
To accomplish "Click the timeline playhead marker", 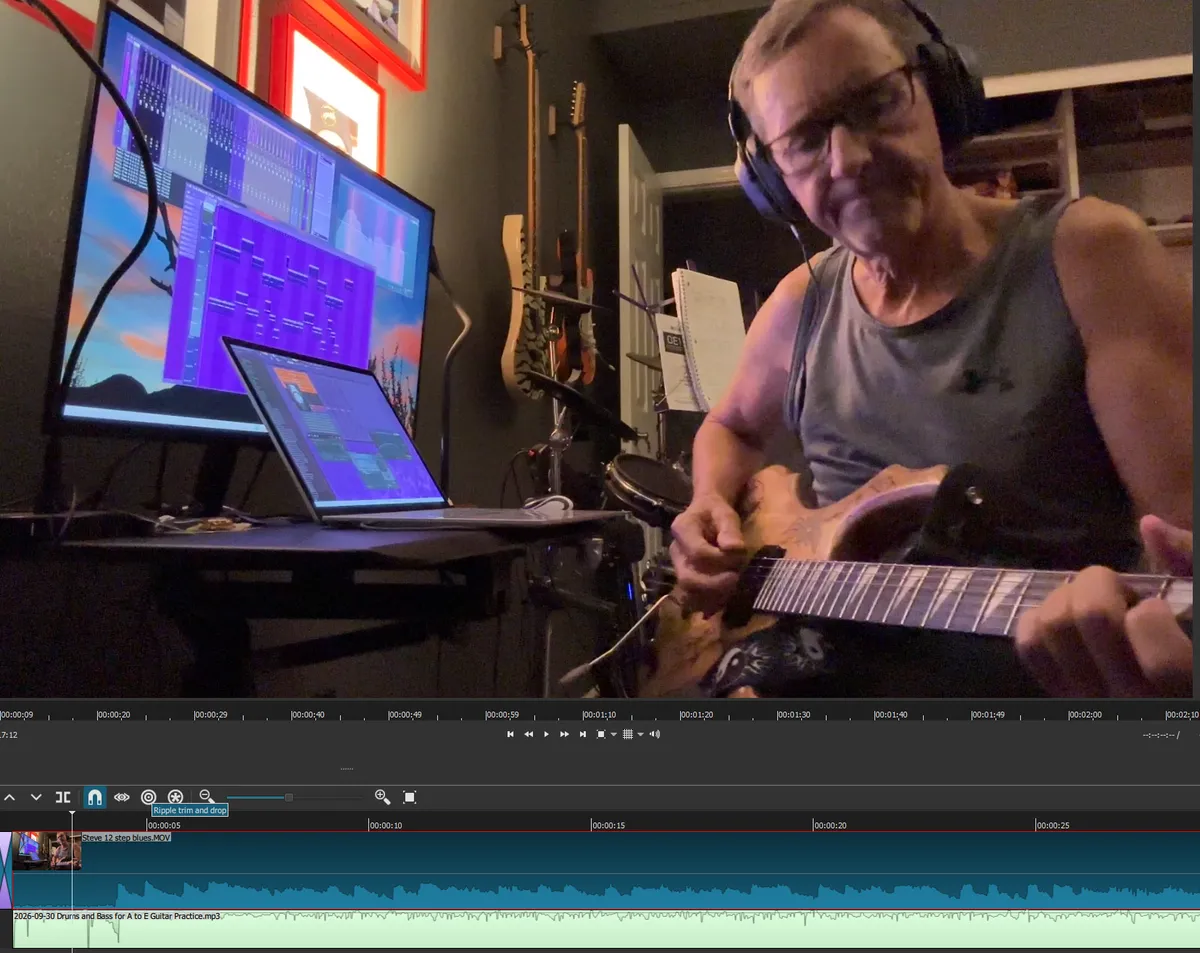I will coord(72,815).
